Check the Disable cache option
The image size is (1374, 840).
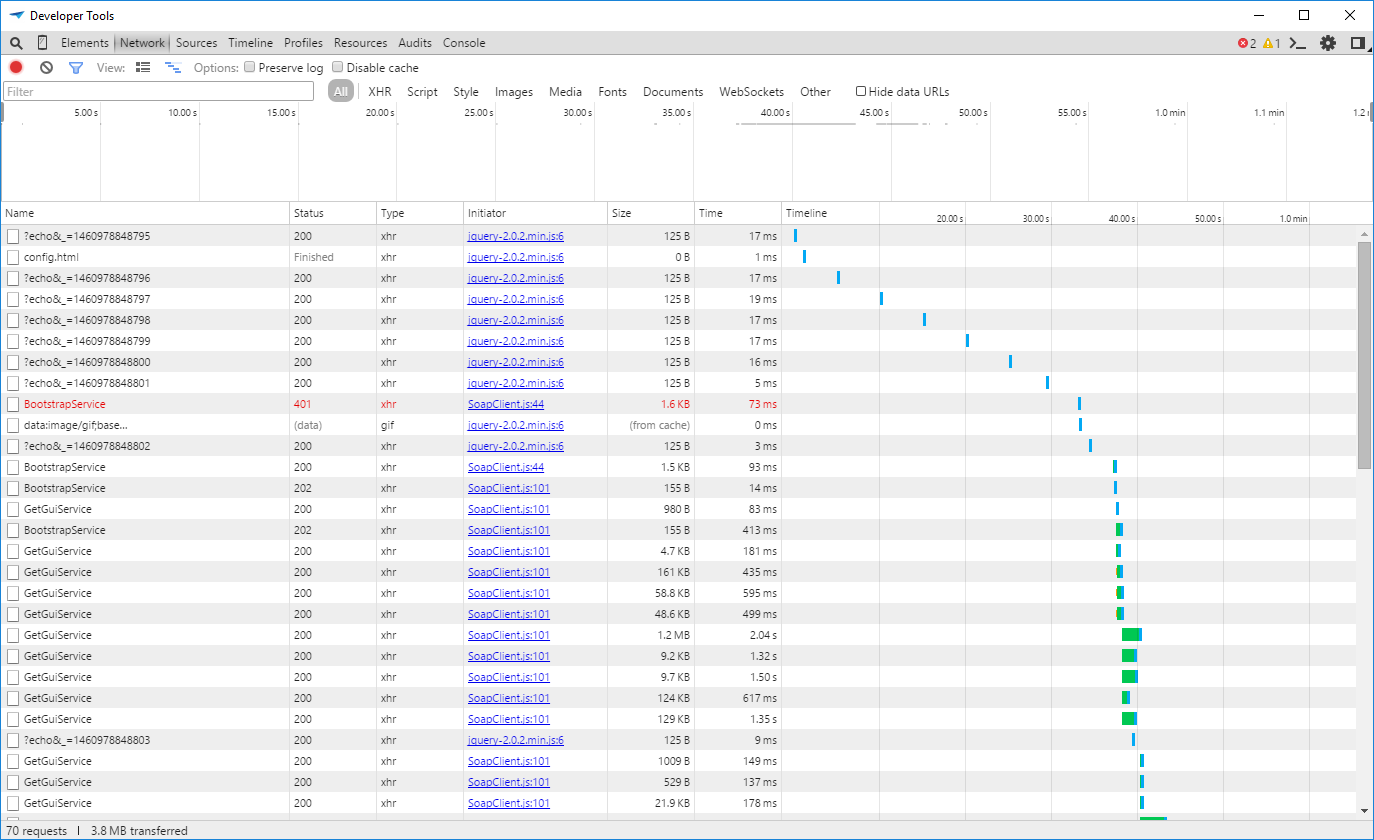coord(337,67)
